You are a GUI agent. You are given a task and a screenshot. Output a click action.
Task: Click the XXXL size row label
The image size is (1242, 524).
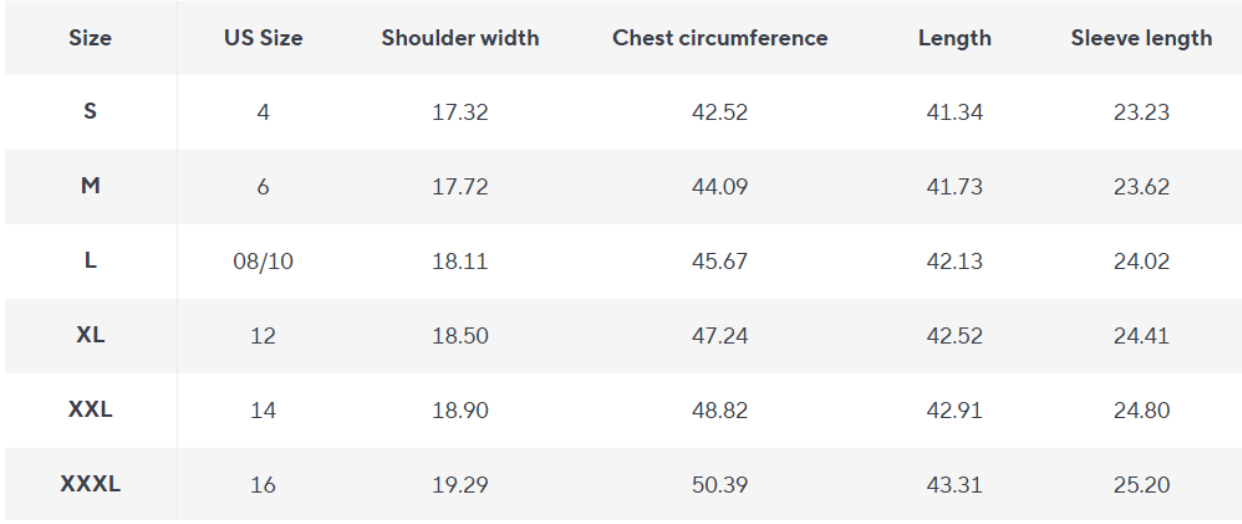[x=90, y=485]
